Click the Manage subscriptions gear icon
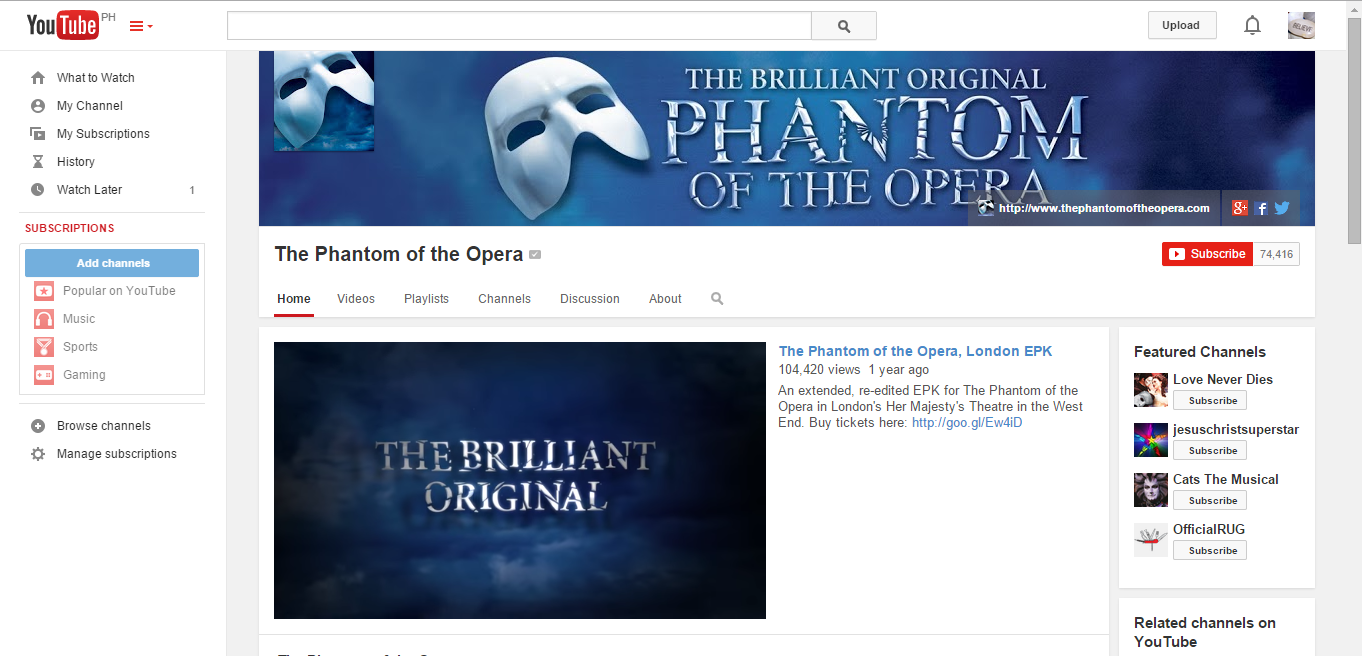The height and width of the screenshot is (656, 1362). 38,453
